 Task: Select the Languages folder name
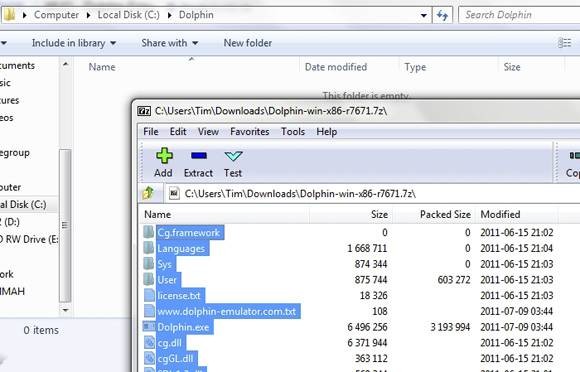click(x=181, y=248)
